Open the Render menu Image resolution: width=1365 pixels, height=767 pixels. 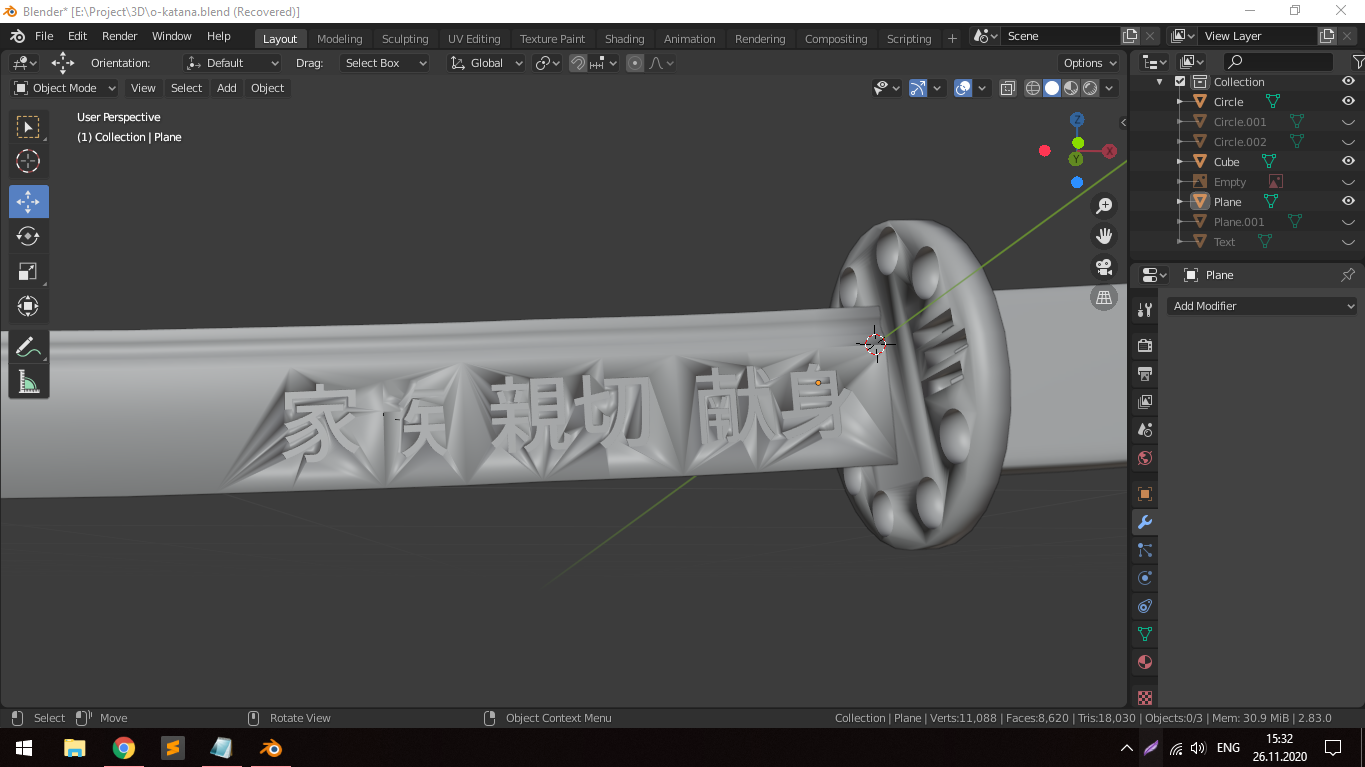120,36
